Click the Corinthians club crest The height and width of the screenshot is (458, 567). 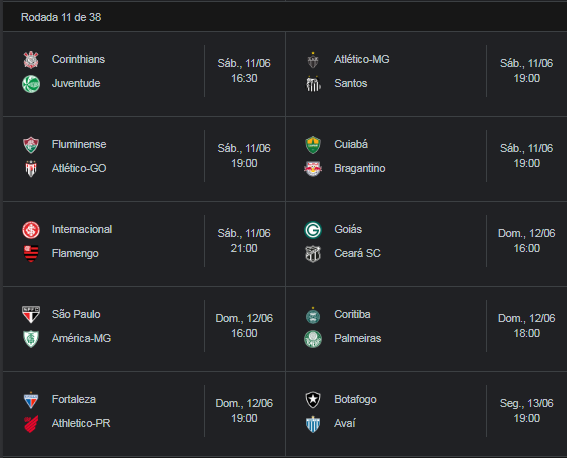tap(31, 60)
